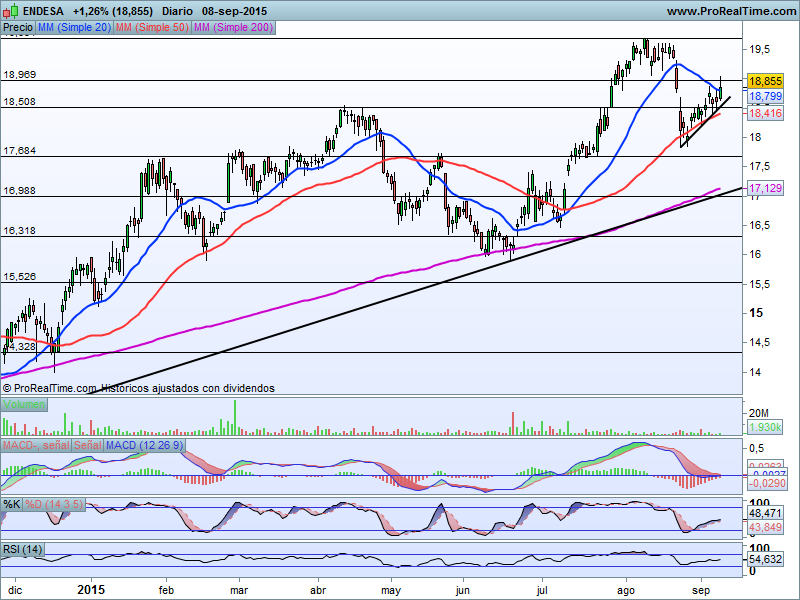Click the 1.930k volume value tag
This screenshot has height=600, width=800.
pos(765,427)
